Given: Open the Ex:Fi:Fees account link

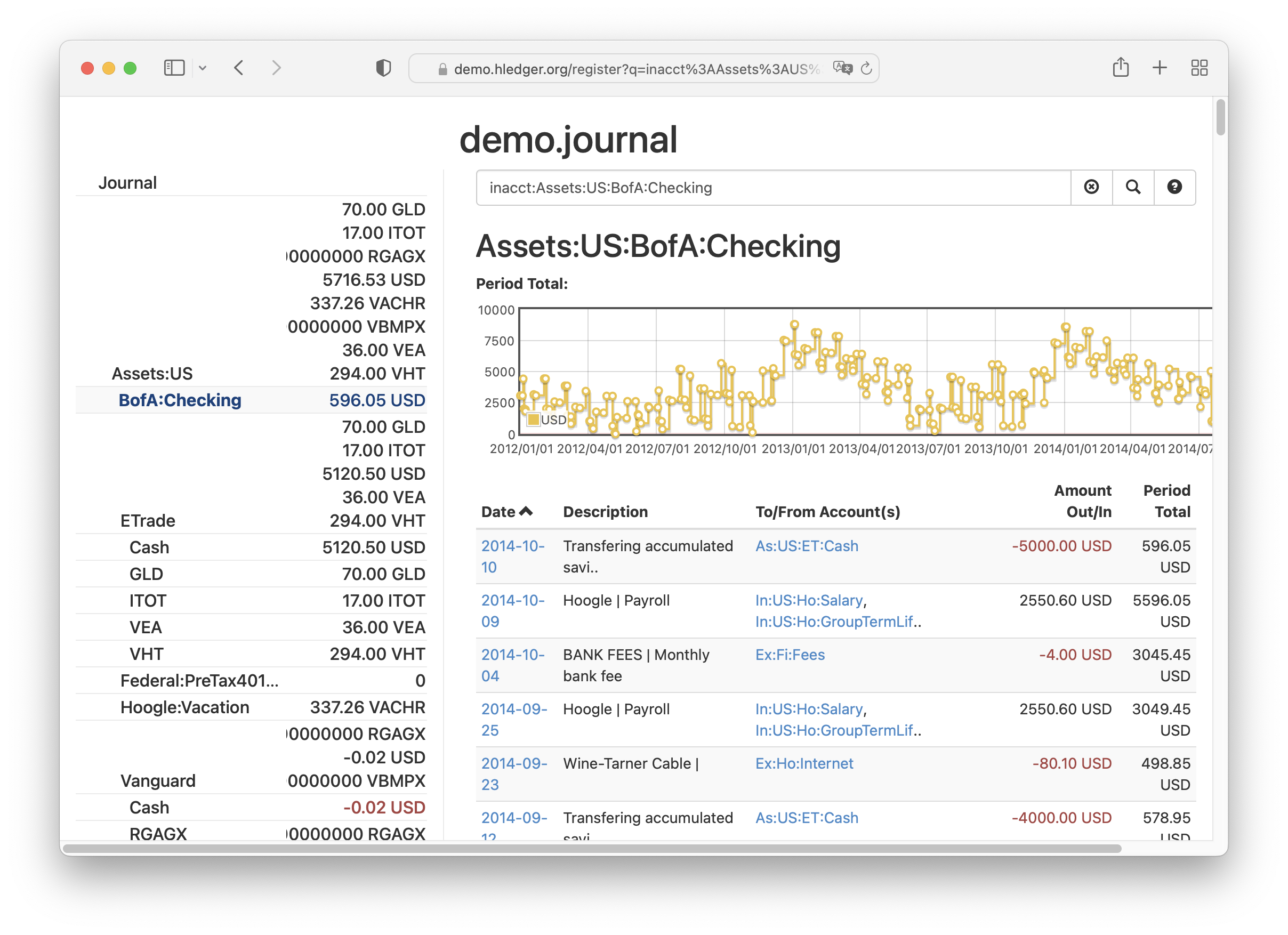Looking at the screenshot, I should pyautogui.click(x=790, y=655).
